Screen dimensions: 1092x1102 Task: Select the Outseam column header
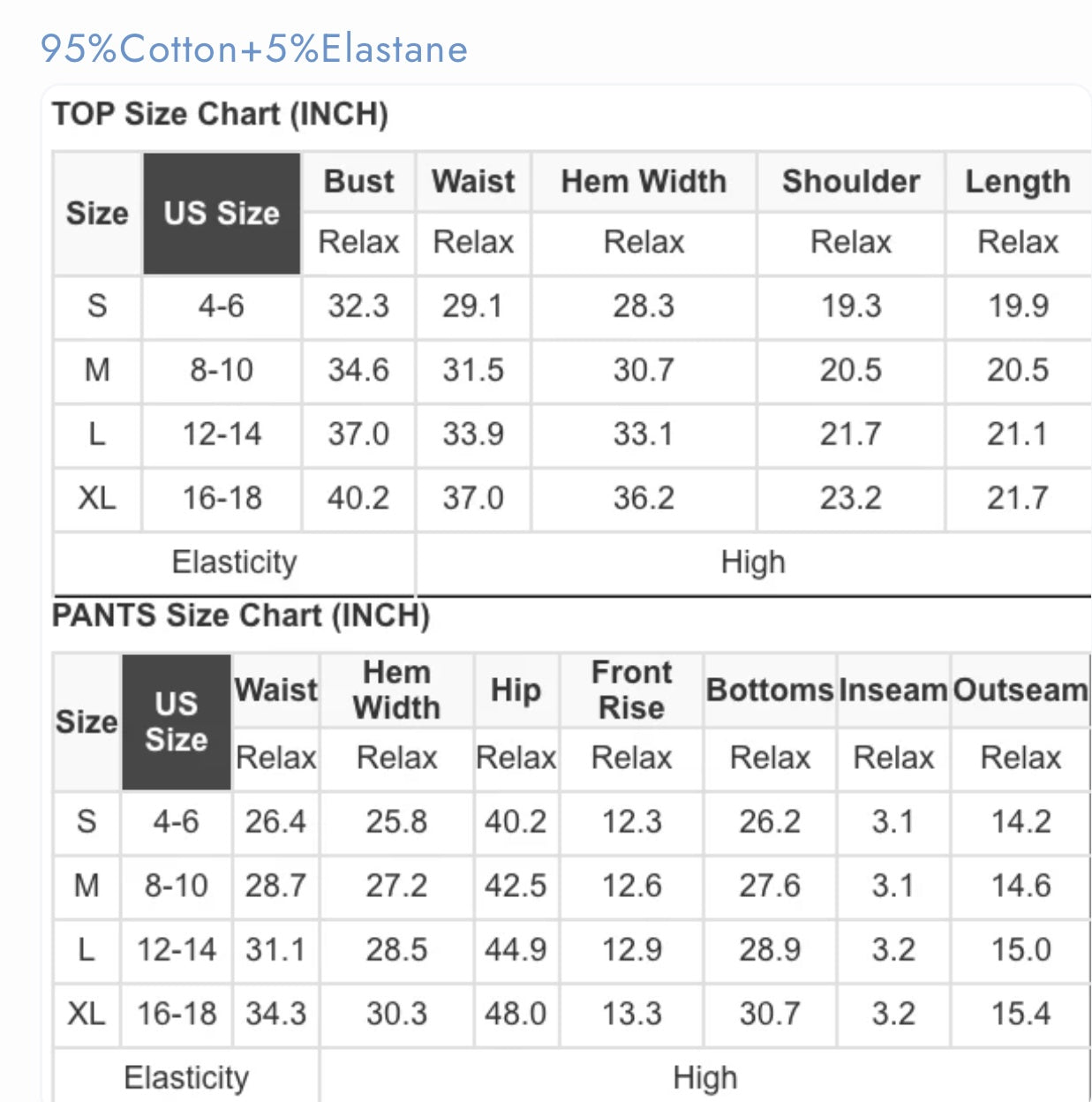coord(1020,690)
